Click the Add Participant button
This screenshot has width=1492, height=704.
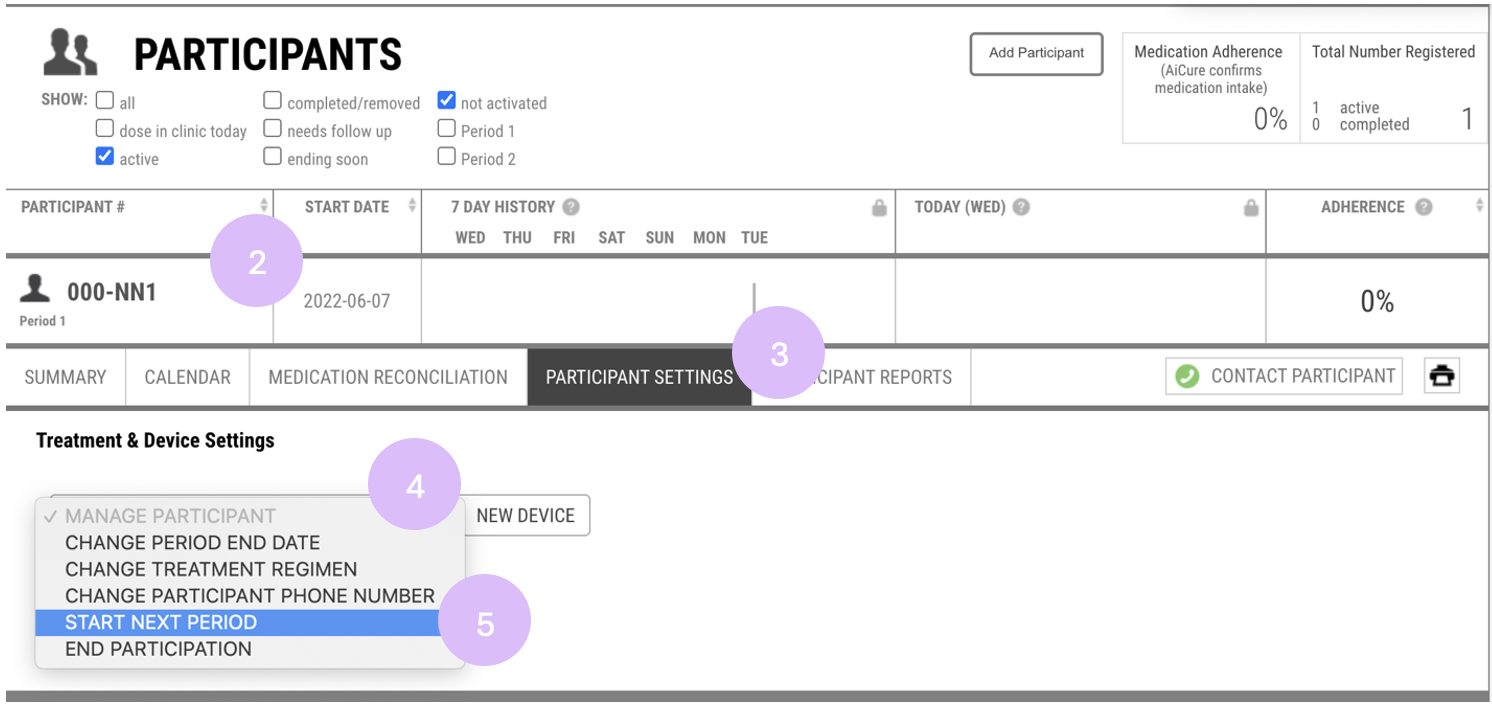tap(1036, 53)
